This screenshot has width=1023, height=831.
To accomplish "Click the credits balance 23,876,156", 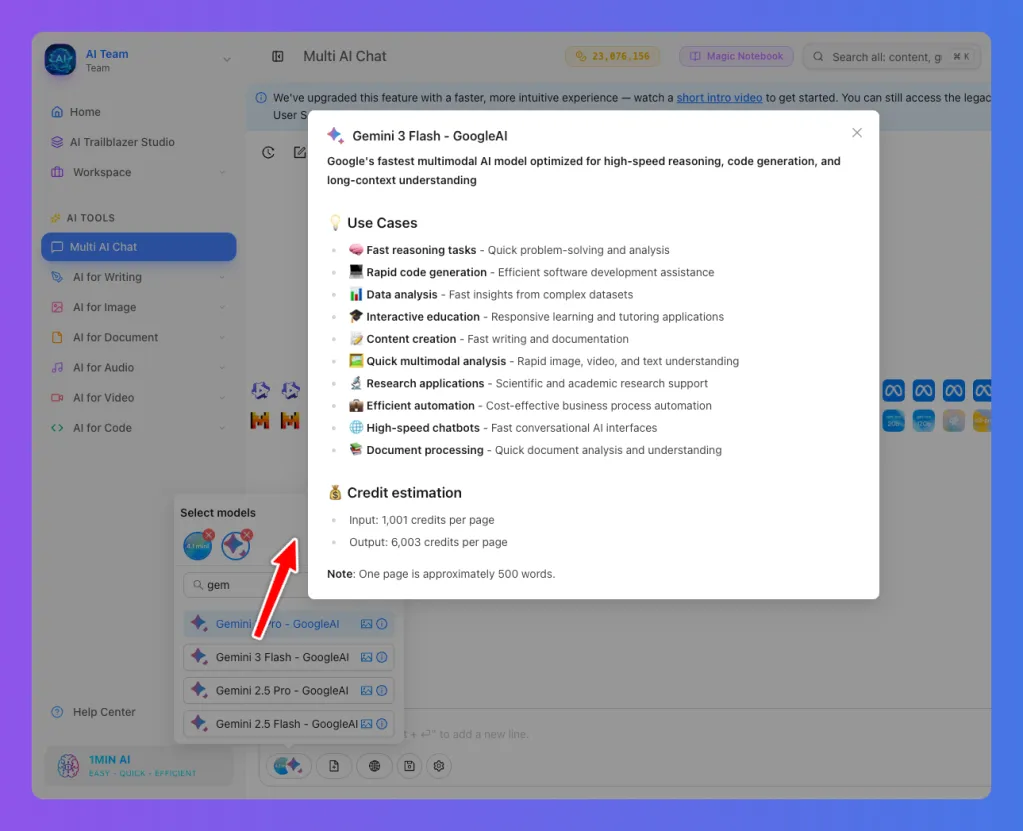I will click(x=612, y=56).
